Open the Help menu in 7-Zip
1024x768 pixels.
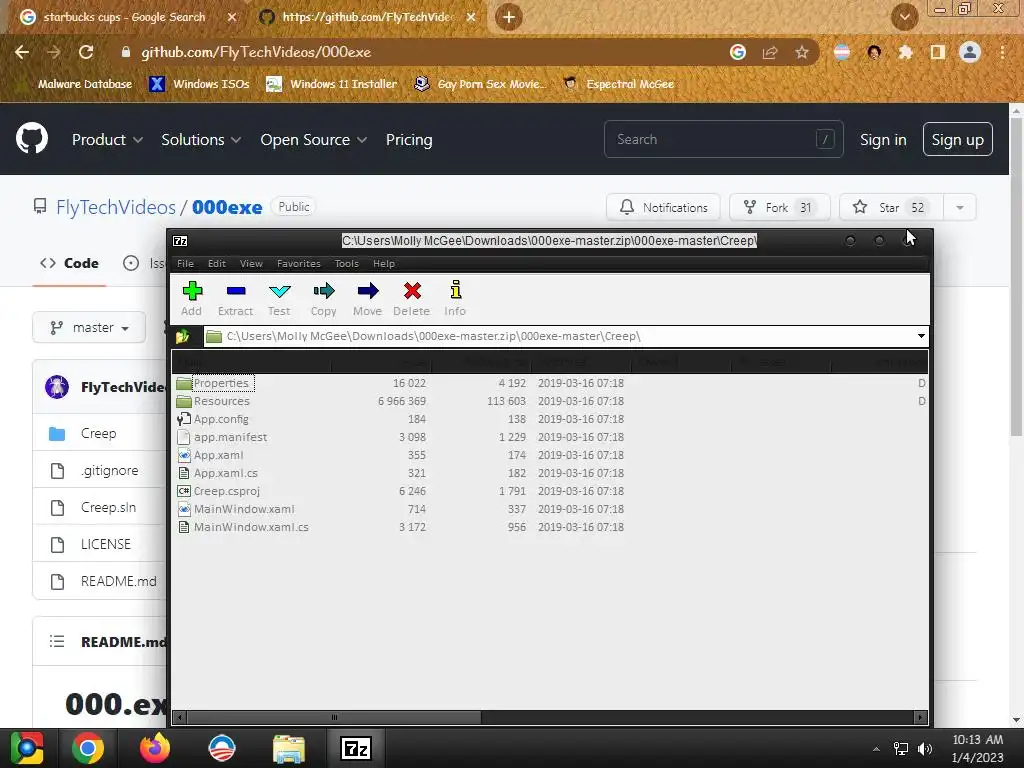[x=384, y=263]
